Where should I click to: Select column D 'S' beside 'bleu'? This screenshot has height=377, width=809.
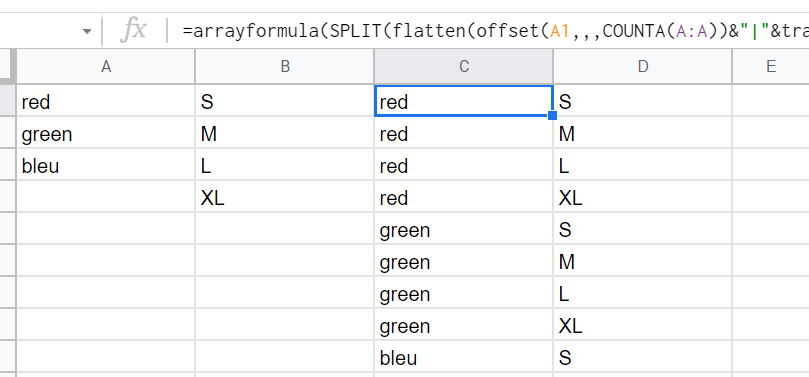click(x=642, y=357)
